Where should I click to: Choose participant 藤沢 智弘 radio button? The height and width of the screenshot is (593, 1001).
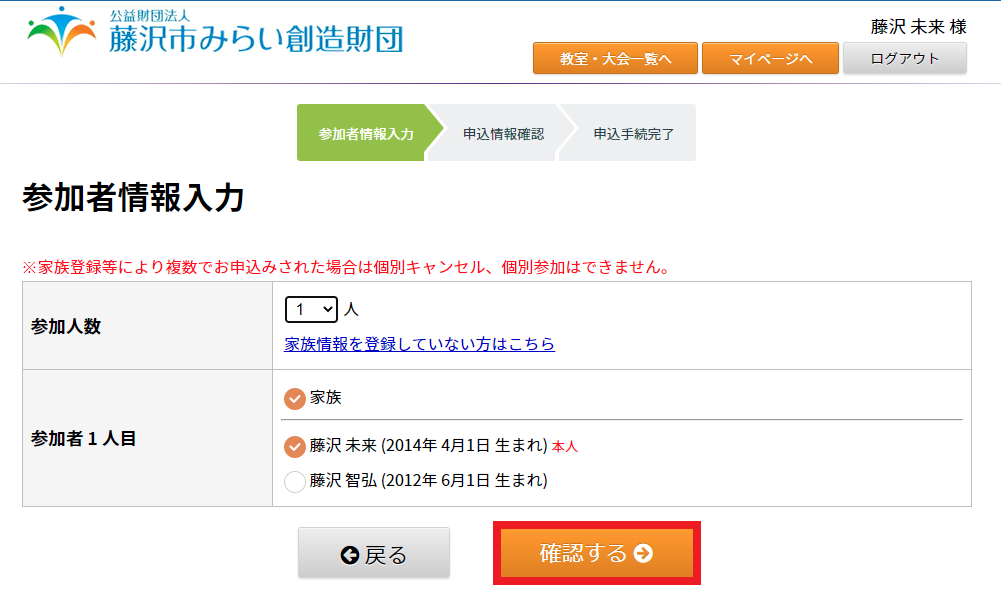click(295, 482)
